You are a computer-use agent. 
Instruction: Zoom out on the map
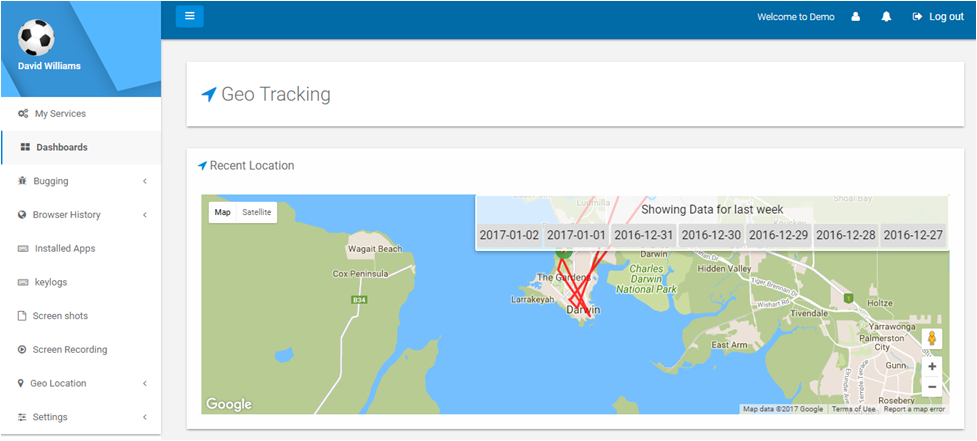click(932, 387)
